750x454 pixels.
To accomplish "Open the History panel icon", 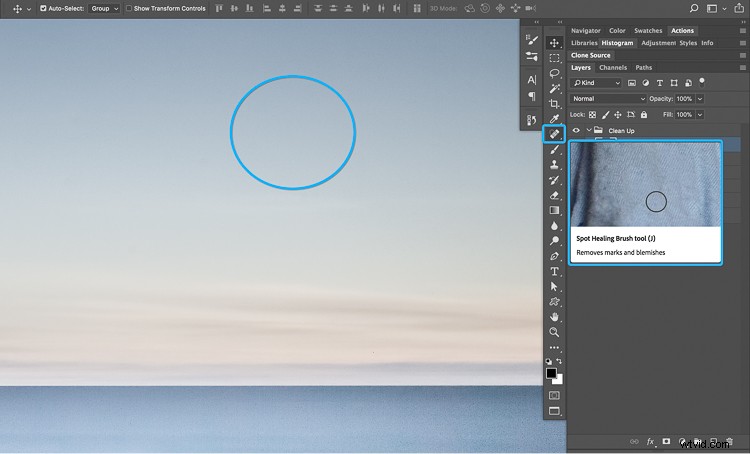I will [x=531, y=120].
